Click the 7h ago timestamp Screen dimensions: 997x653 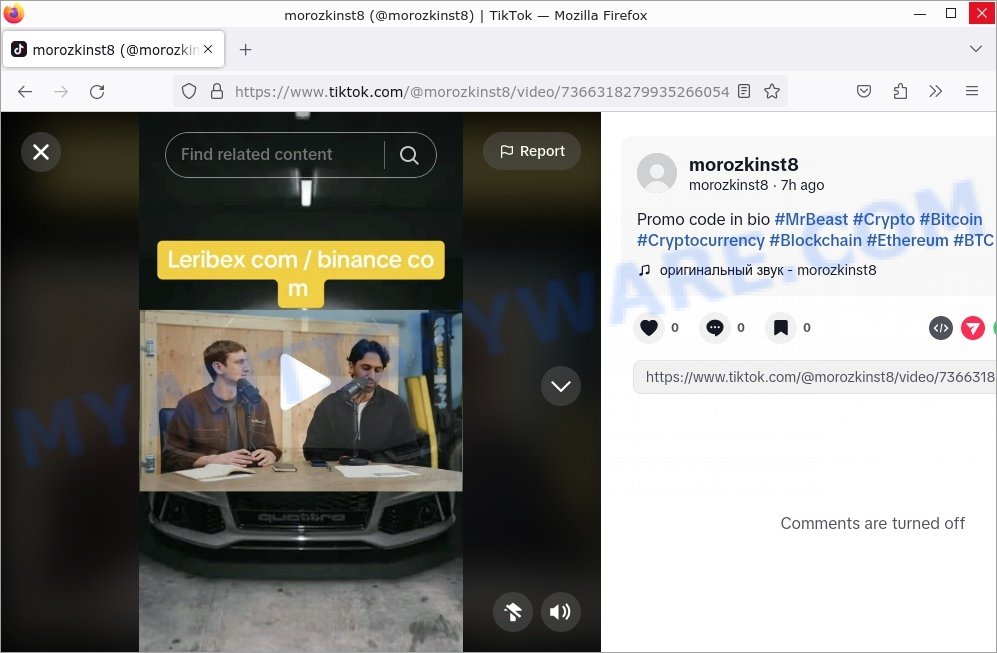click(802, 185)
